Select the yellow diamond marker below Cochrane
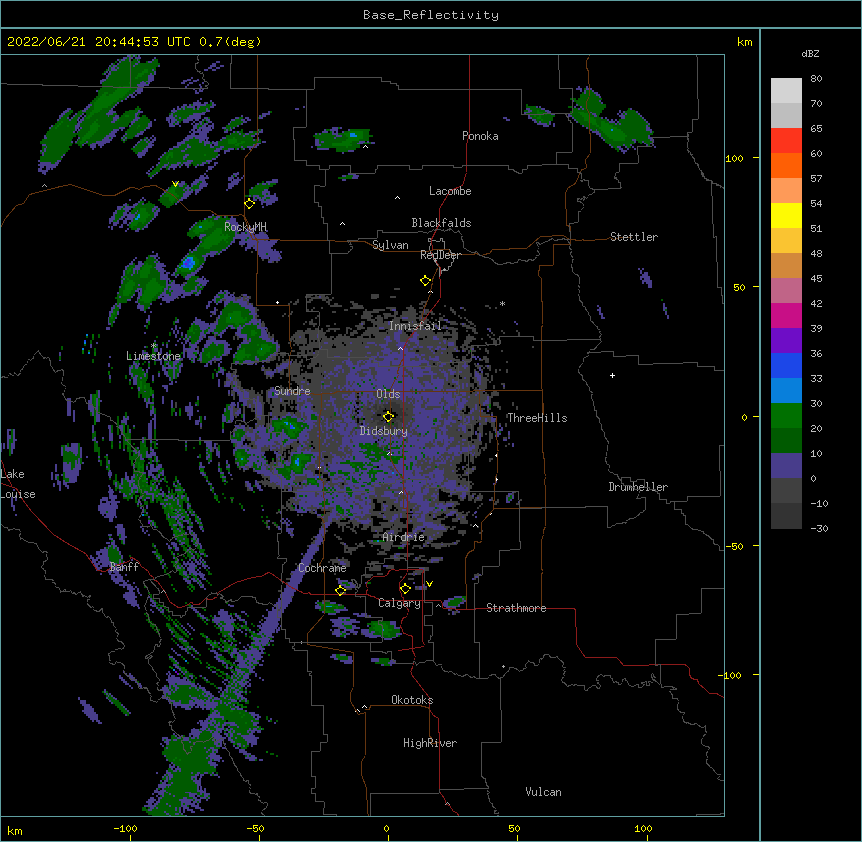Viewport: 862px width, 842px height. pos(340,591)
